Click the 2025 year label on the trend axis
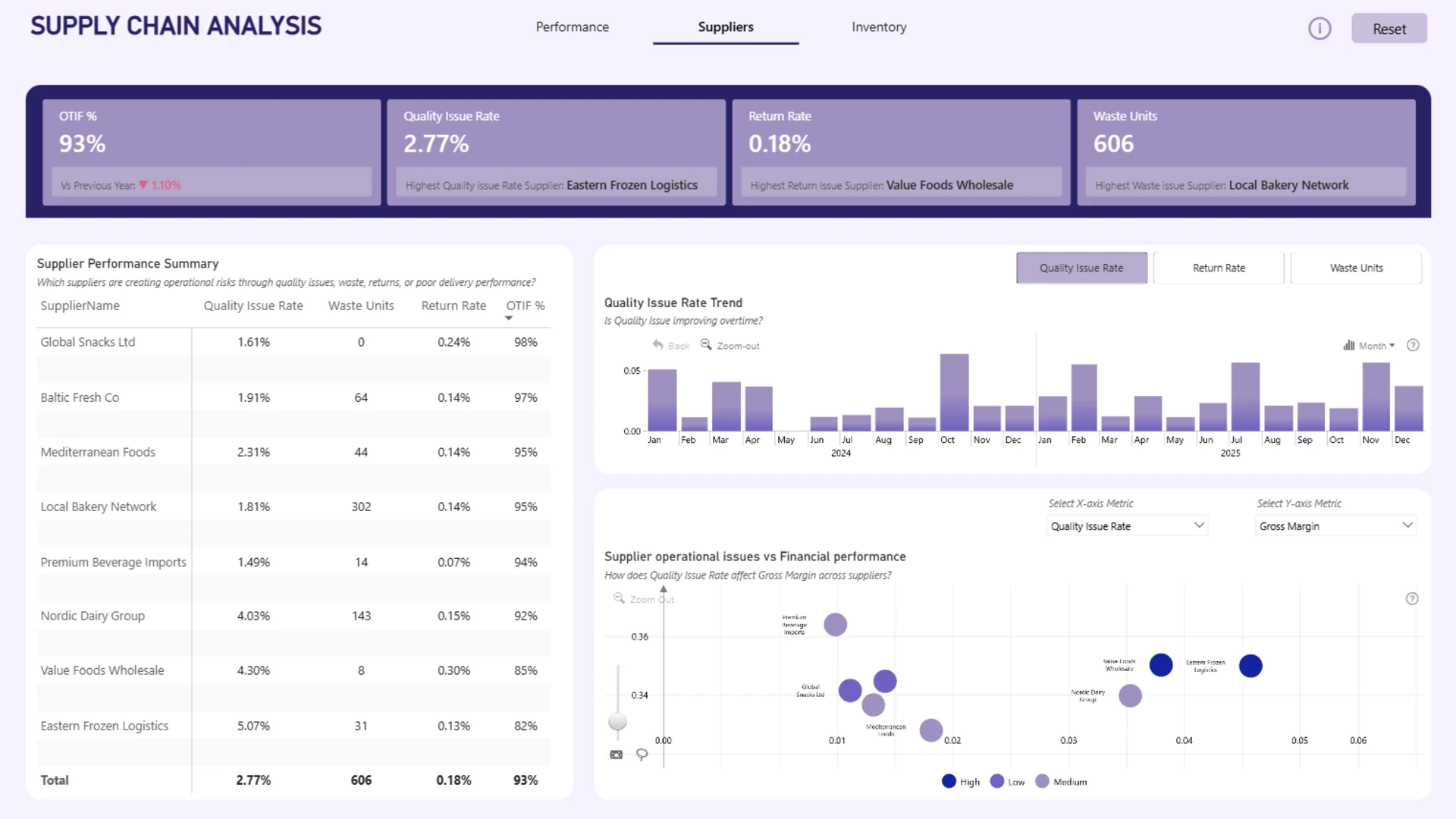 [x=1230, y=453]
